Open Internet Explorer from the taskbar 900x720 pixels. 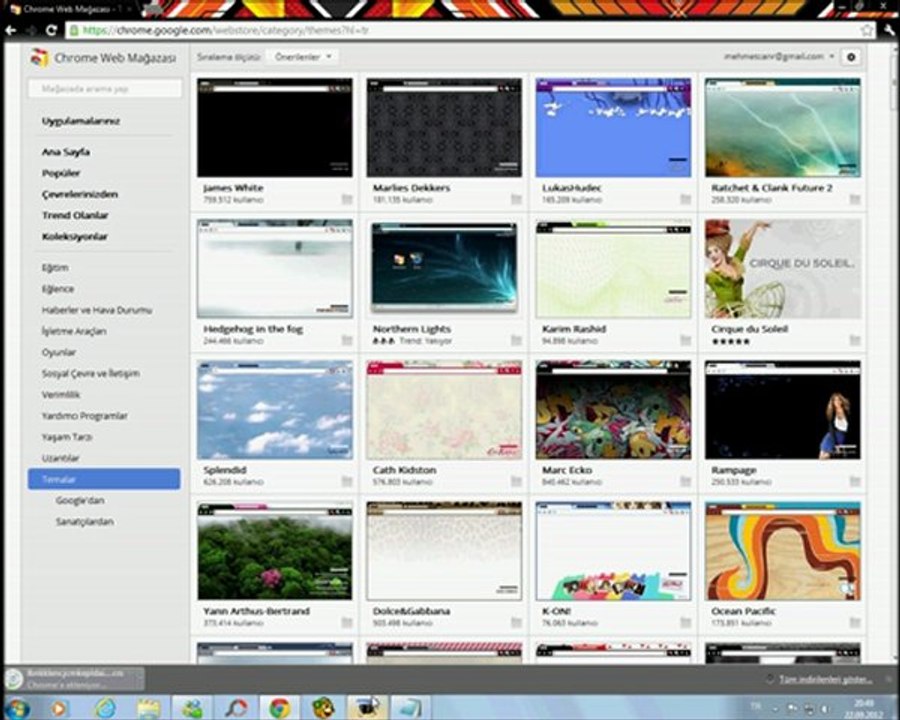(105, 708)
